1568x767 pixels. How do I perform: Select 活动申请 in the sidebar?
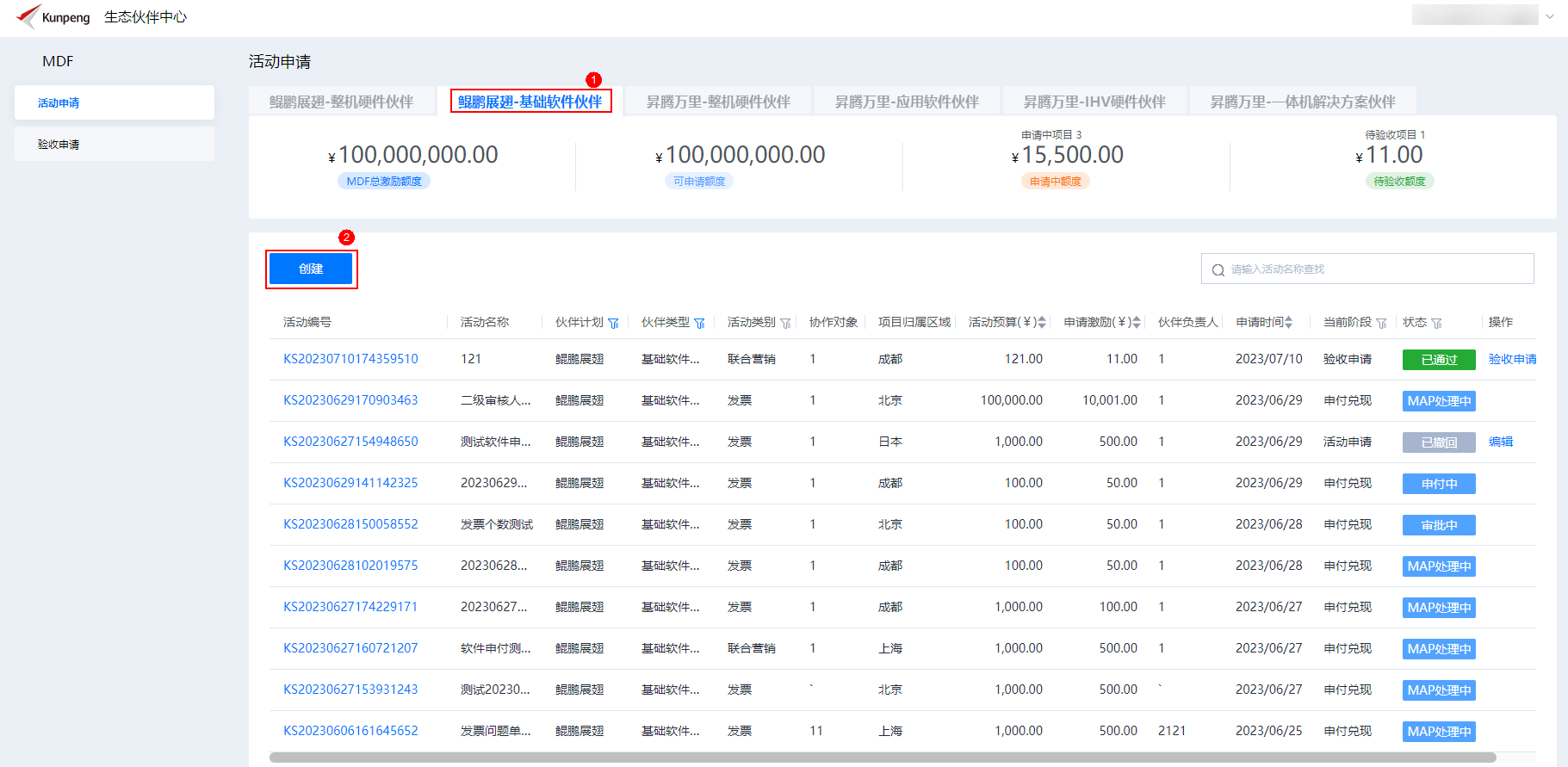tap(115, 102)
